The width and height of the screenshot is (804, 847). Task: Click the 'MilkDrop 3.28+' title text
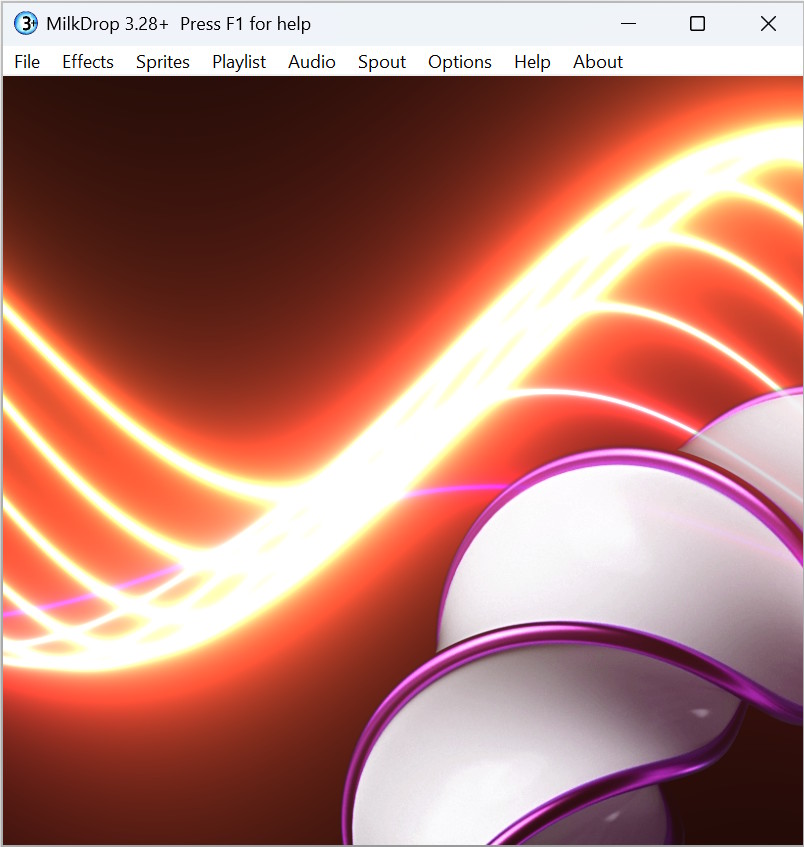pyautogui.click(x=107, y=24)
